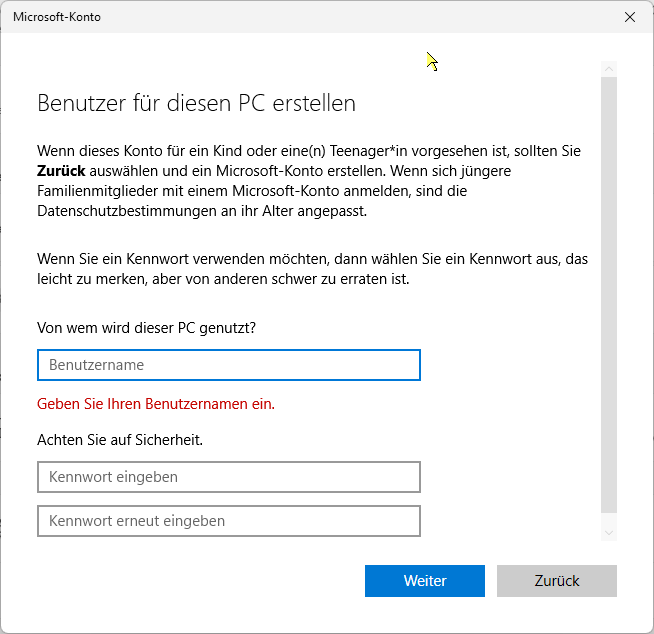Click the Microsoft-Konto title bar text
The image size is (654, 634).
coord(57,17)
